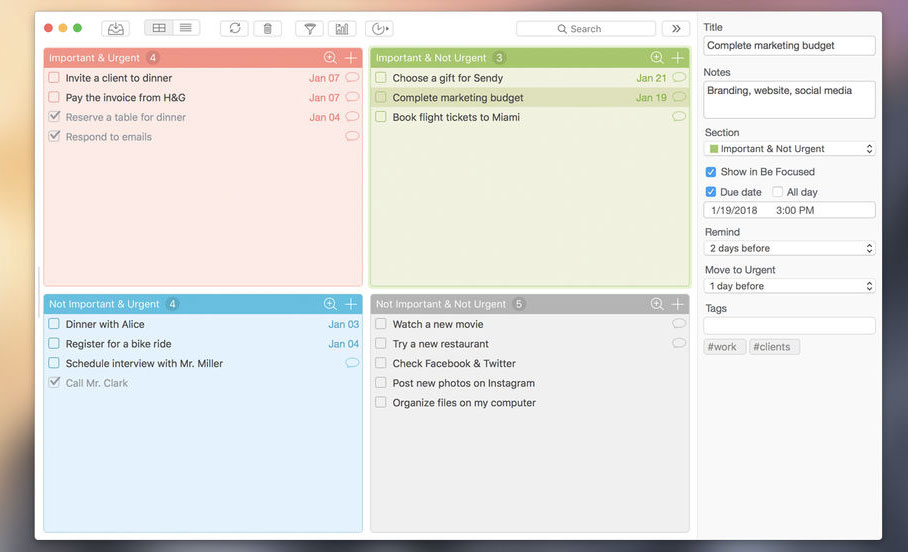Uncheck the Call Mr. Clark task
The image size is (908, 552).
pyautogui.click(x=54, y=382)
